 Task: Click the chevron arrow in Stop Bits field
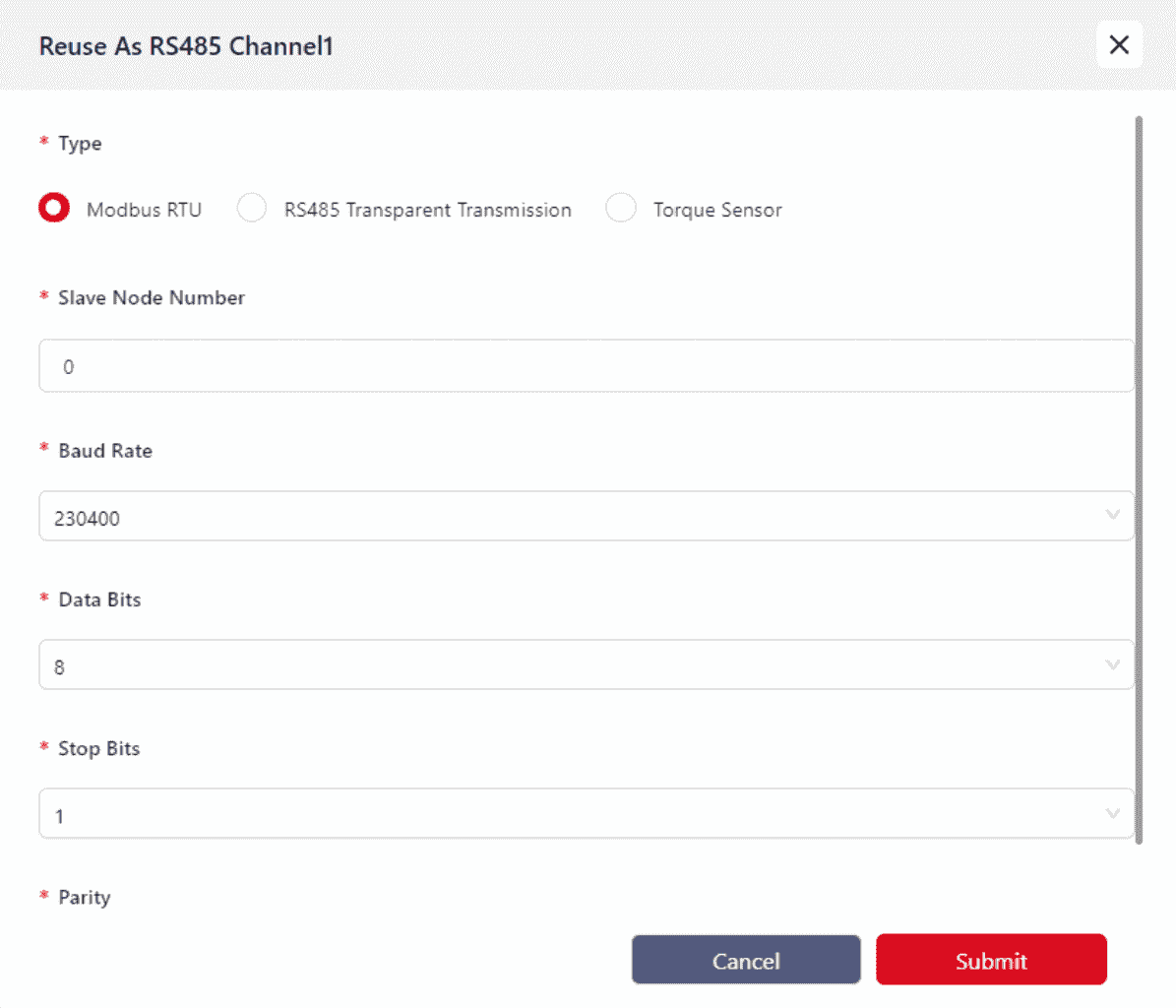[x=1112, y=814]
